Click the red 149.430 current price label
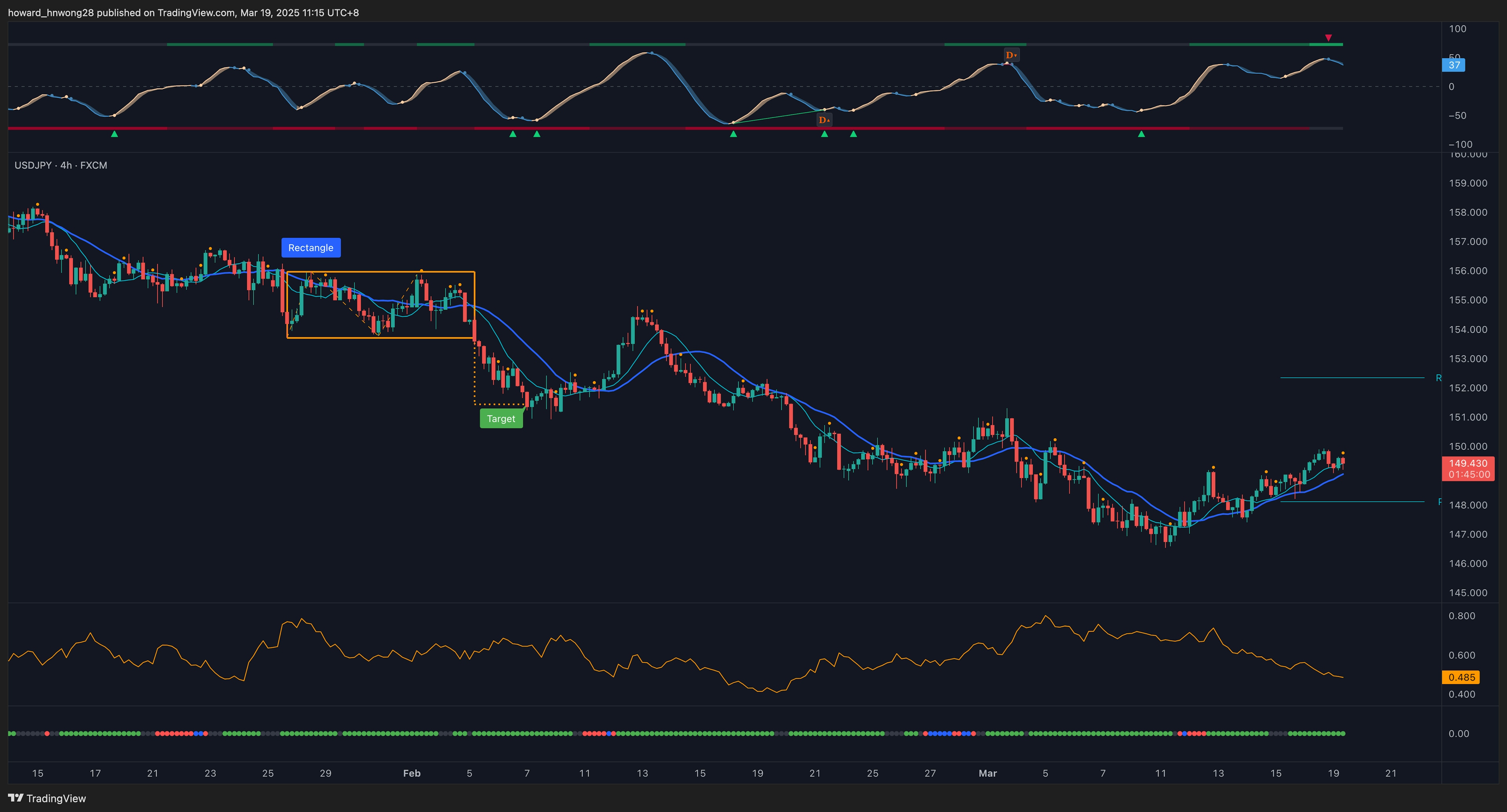 [x=1468, y=463]
